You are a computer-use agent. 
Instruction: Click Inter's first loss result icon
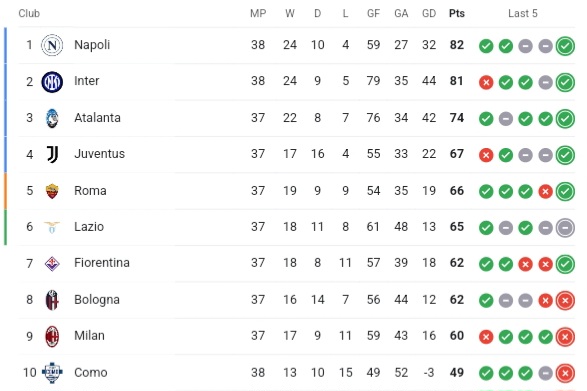pos(486,82)
